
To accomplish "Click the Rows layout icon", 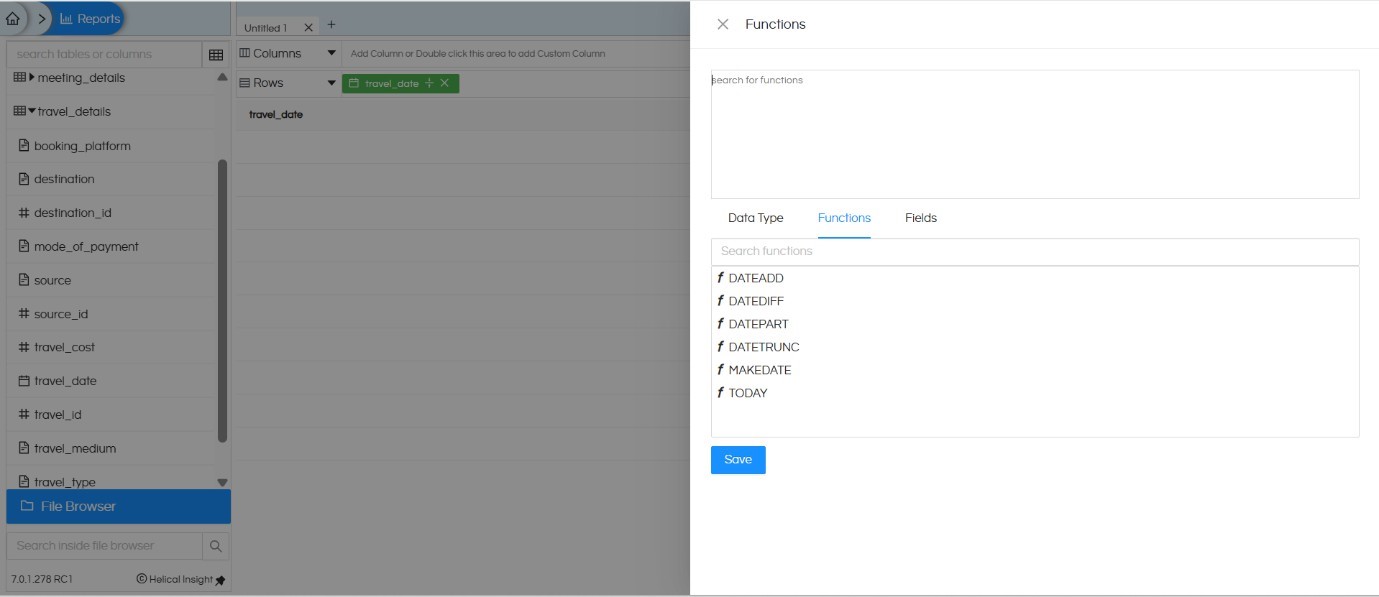I will coord(245,83).
